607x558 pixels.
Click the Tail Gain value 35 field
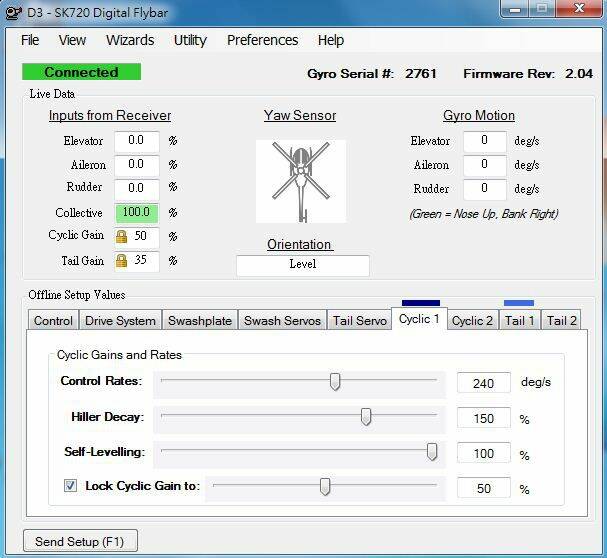[x=137, y=261]
